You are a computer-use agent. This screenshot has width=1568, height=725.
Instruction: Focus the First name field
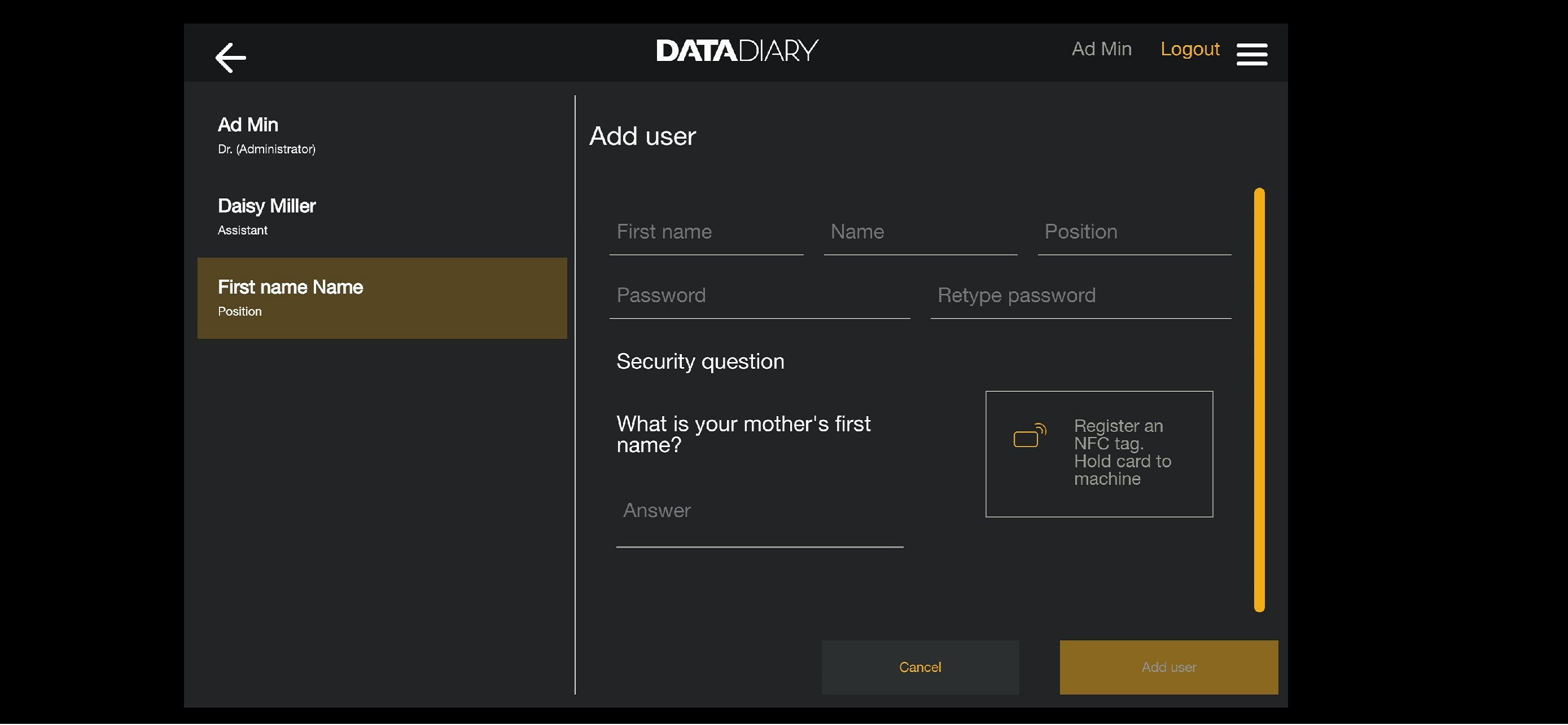pos(706,233)
